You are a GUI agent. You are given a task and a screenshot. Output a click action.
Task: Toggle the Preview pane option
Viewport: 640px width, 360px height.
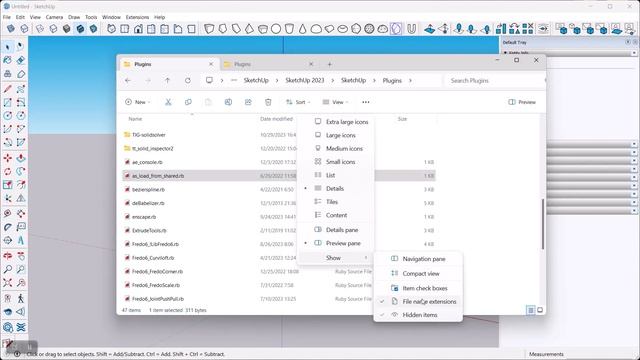pyautogui.click(x=336, y=243)
